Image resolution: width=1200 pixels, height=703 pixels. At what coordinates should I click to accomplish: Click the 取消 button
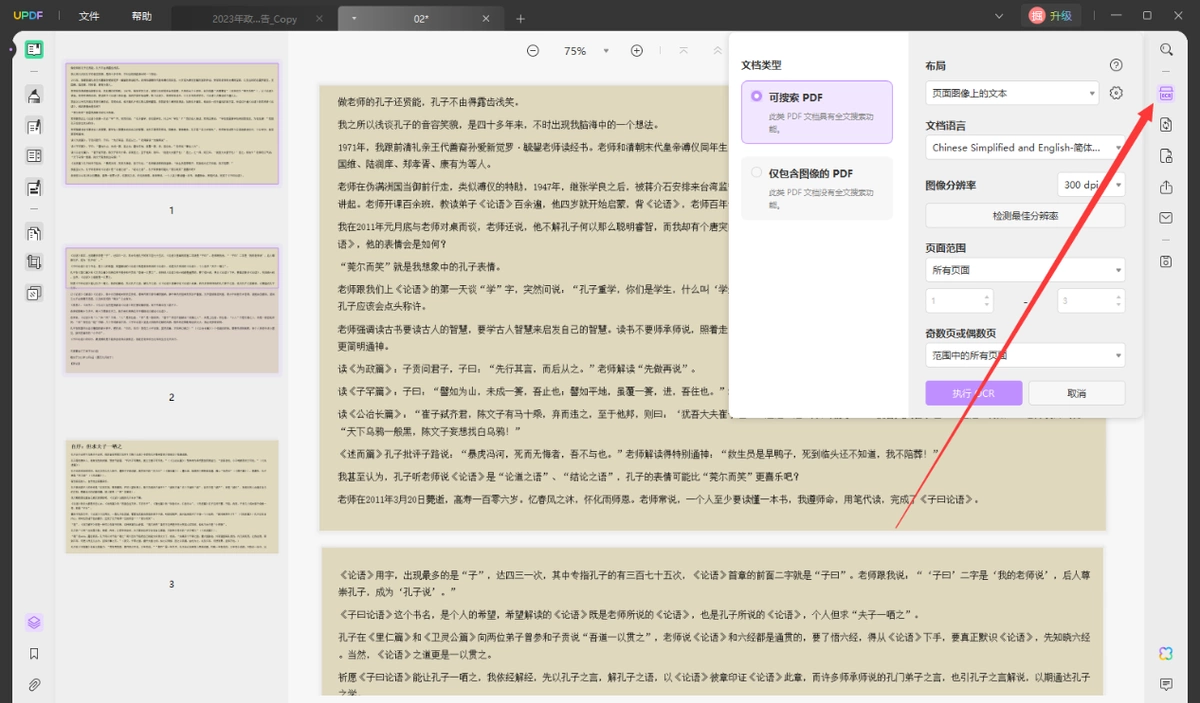point(1077,393)
